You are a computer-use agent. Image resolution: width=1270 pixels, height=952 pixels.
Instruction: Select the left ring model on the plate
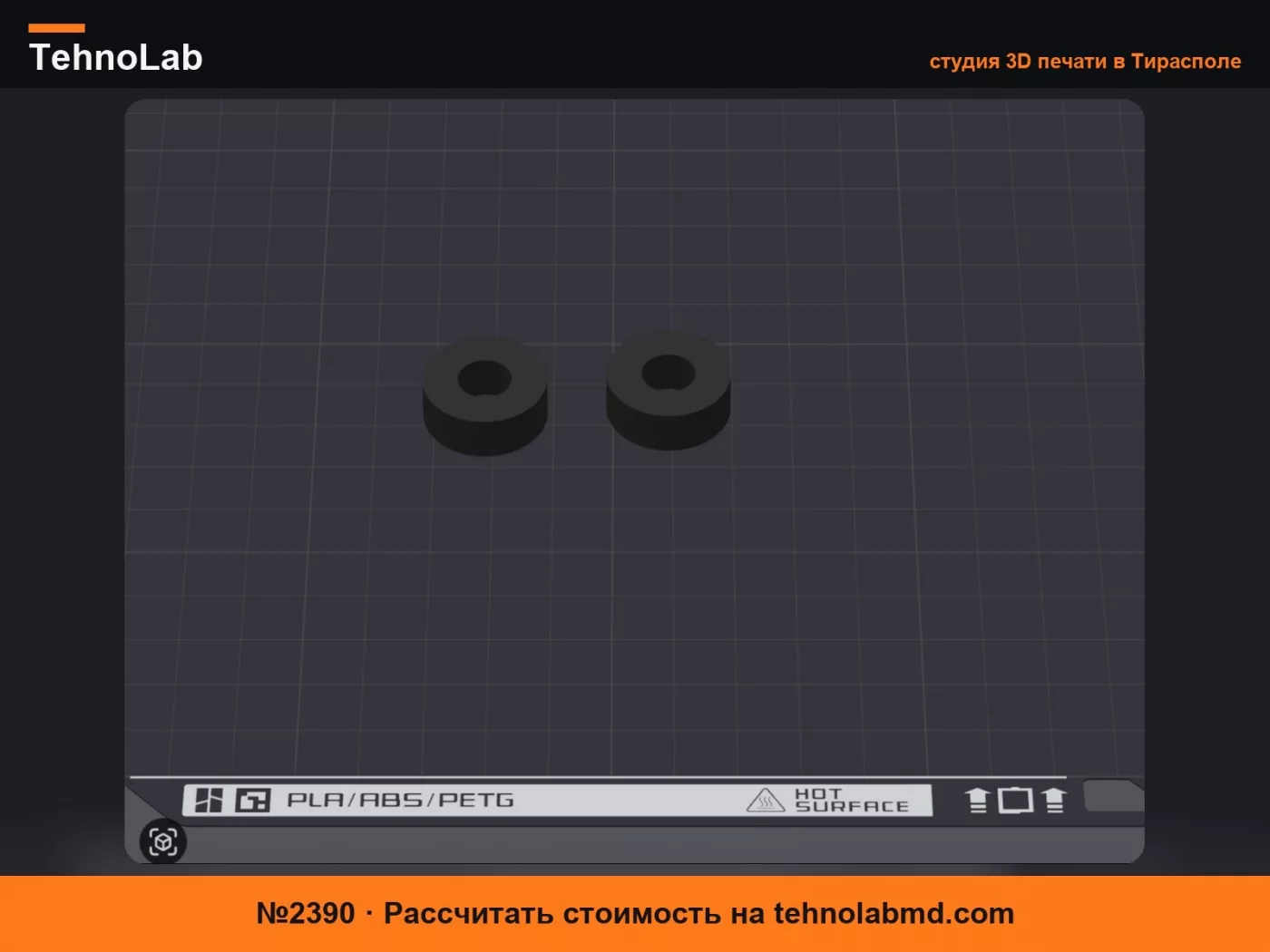tap(485, 396)
